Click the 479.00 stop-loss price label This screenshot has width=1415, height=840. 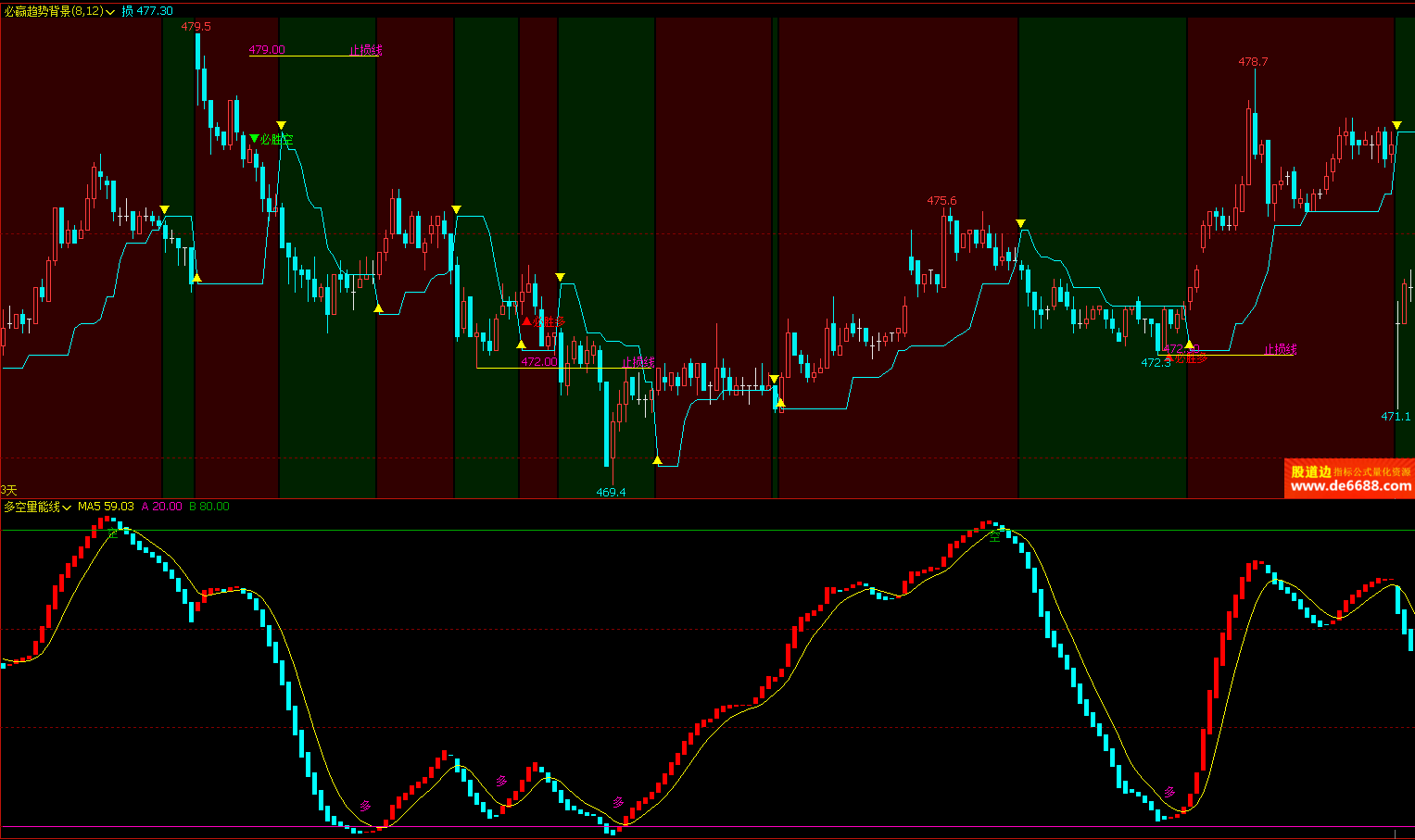(x=267, y=49)
